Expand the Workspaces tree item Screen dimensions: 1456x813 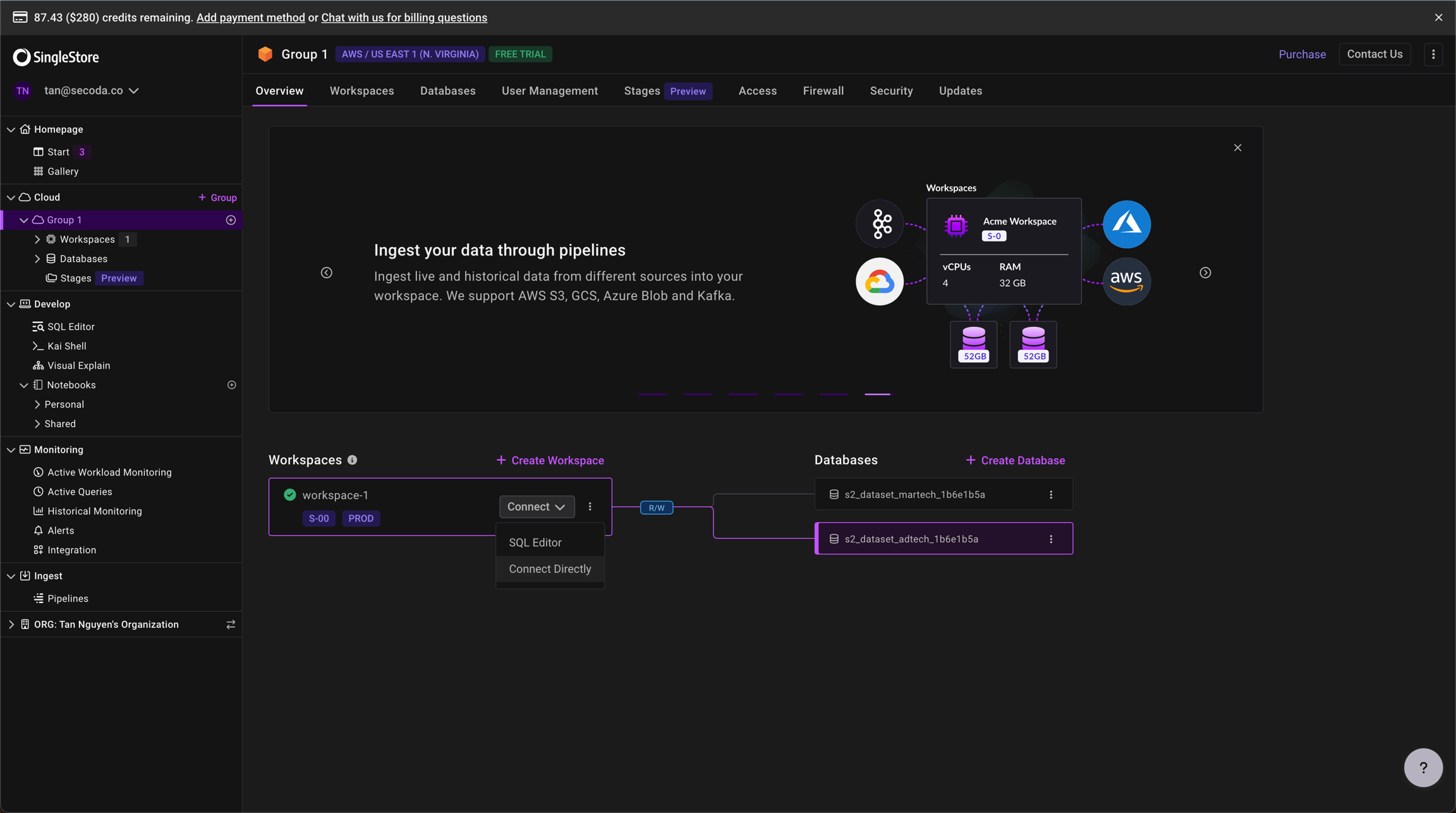(37, 240)
